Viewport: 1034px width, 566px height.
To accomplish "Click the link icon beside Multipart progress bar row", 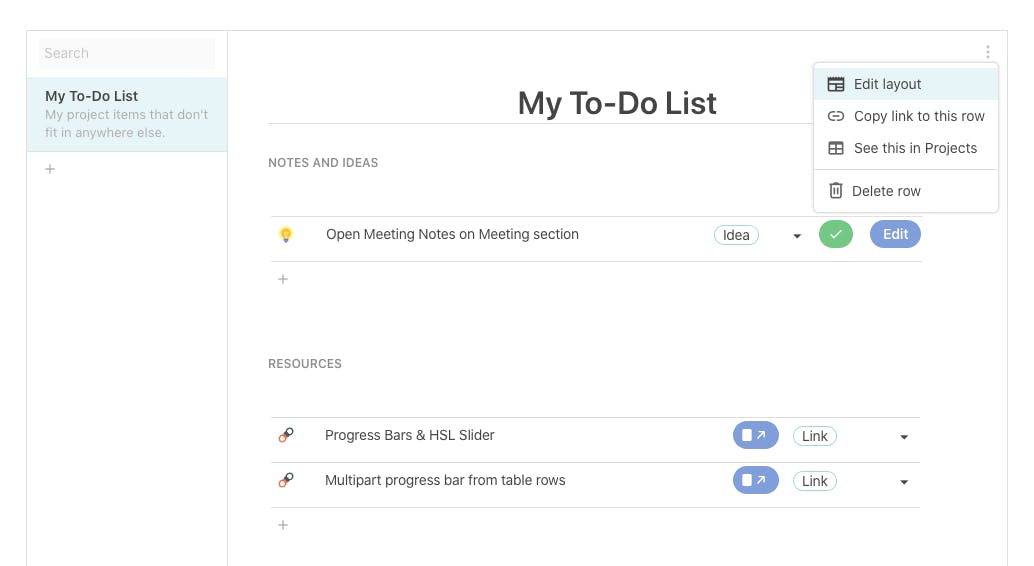I will point(286,480).
